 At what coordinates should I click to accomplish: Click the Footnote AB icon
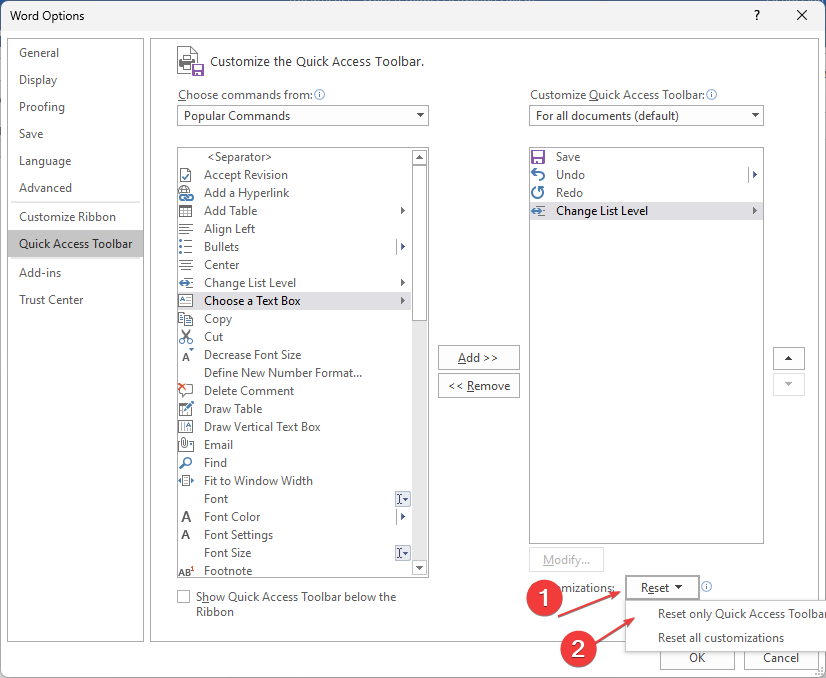[x=186, y=571]
